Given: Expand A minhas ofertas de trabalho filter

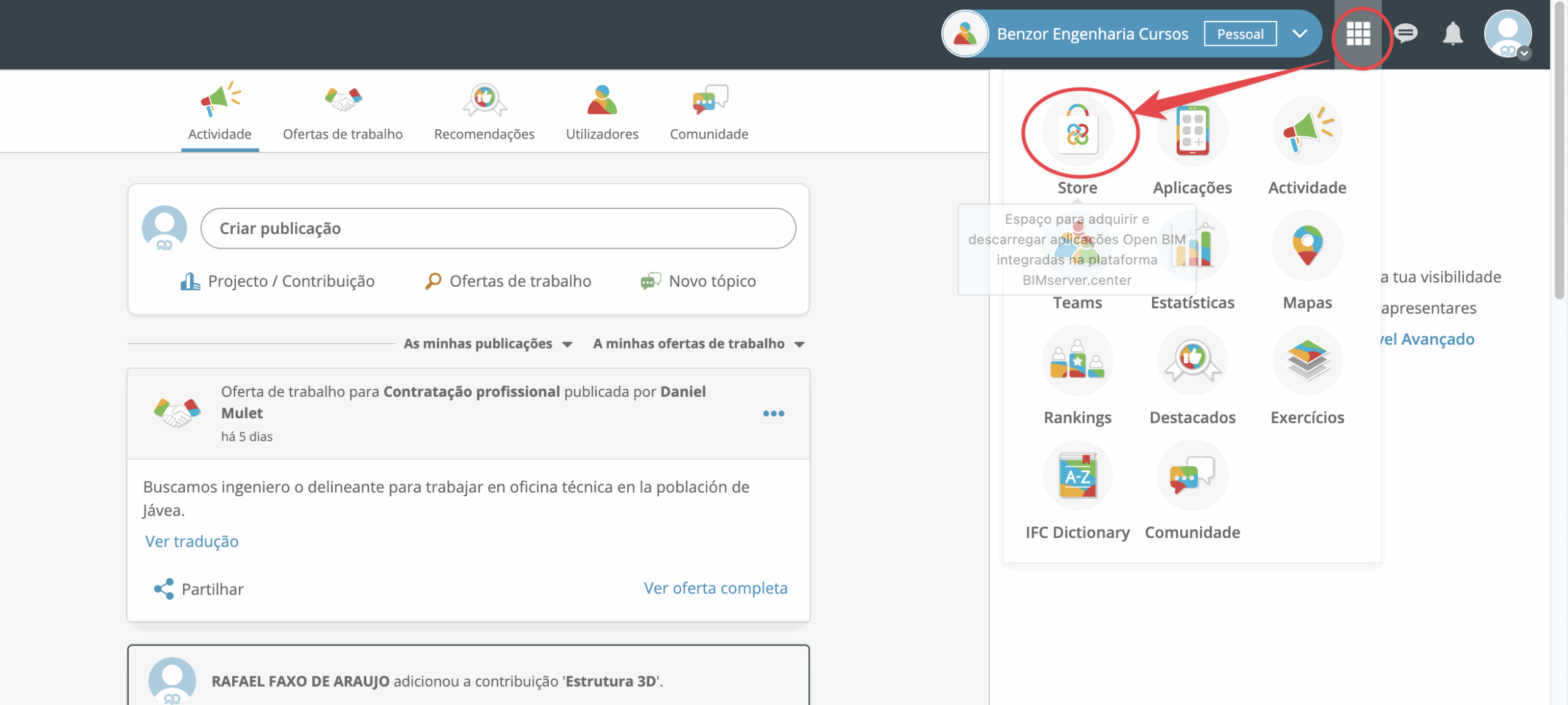Looking at the screenshot, I should coord(698,344).
